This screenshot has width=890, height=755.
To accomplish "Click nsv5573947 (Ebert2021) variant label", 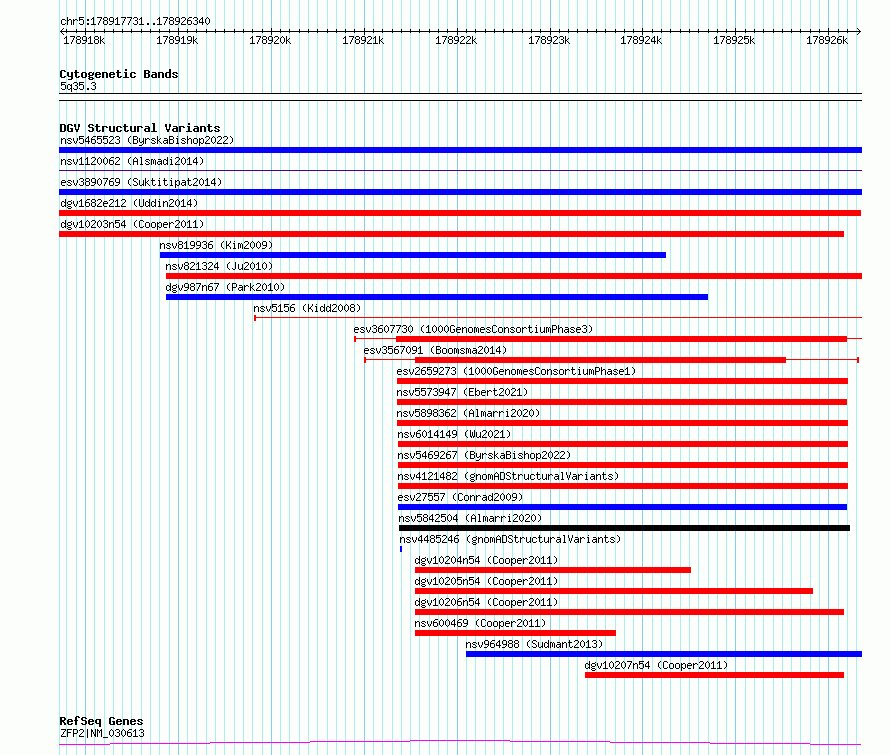I will pyautogui.click(x=463, y=392).
